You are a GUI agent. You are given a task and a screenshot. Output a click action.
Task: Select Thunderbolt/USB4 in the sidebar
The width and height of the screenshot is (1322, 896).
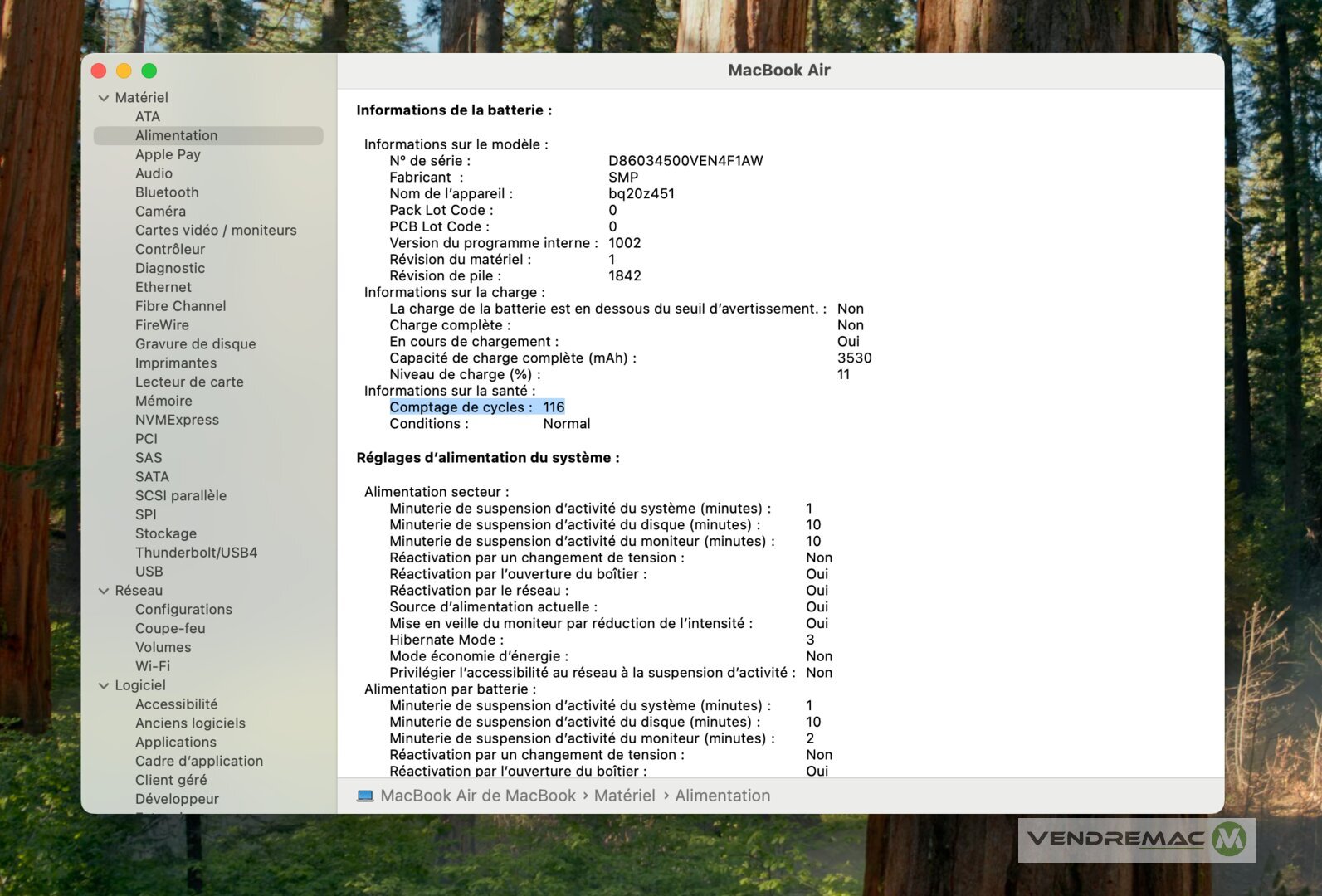click(196, 553)
